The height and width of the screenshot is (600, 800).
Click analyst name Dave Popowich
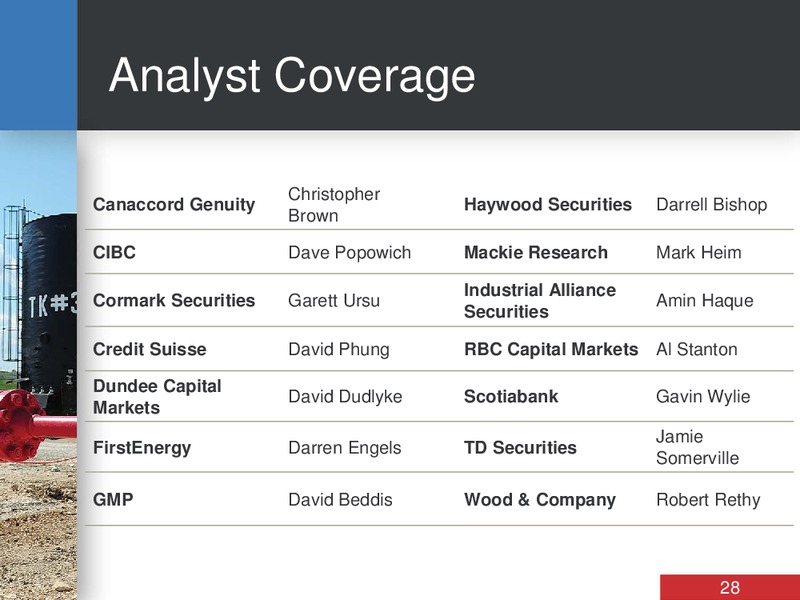pyautogui.click(x=349, y=253)
